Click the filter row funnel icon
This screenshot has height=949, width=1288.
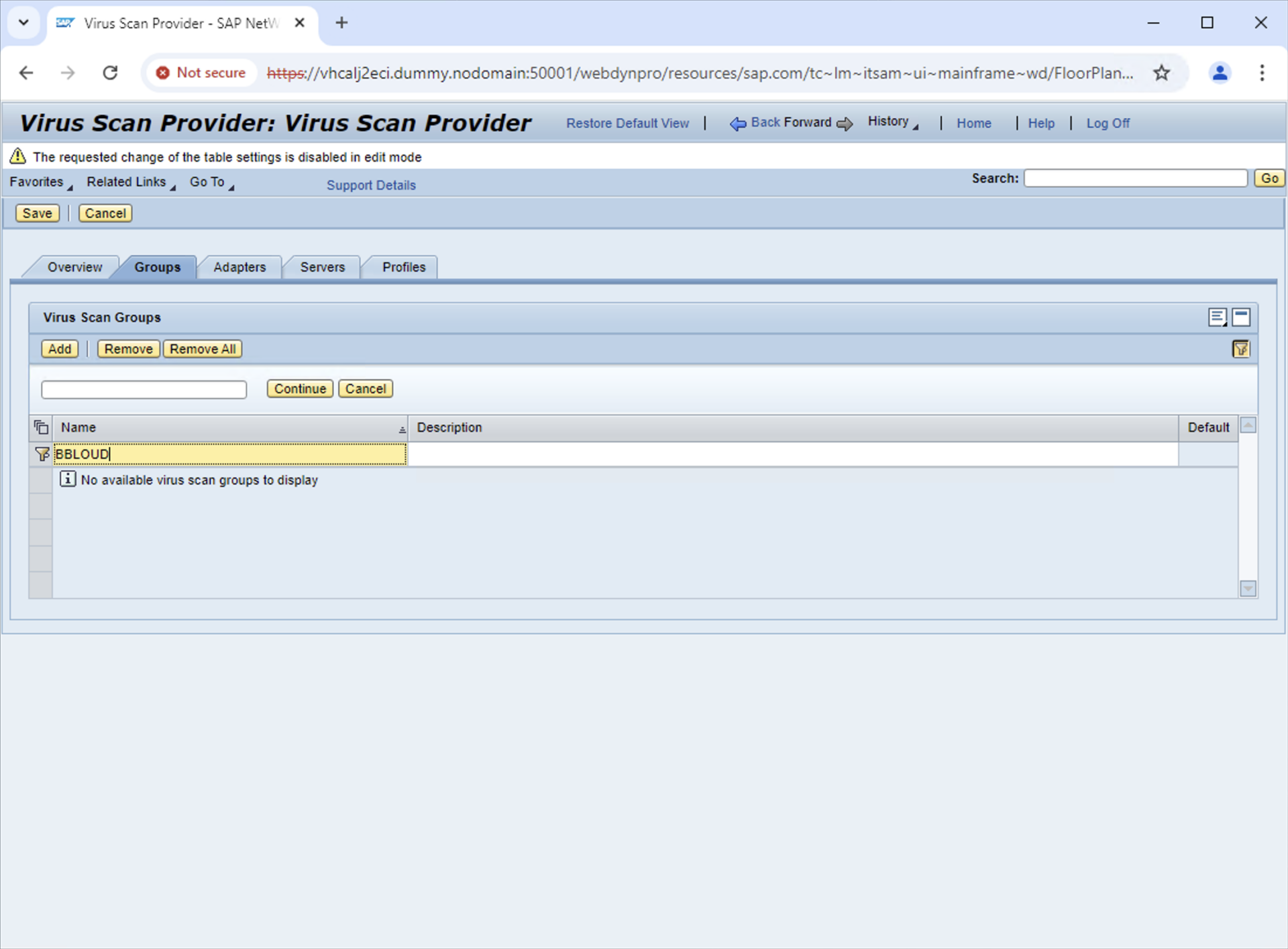coord(42,454)
